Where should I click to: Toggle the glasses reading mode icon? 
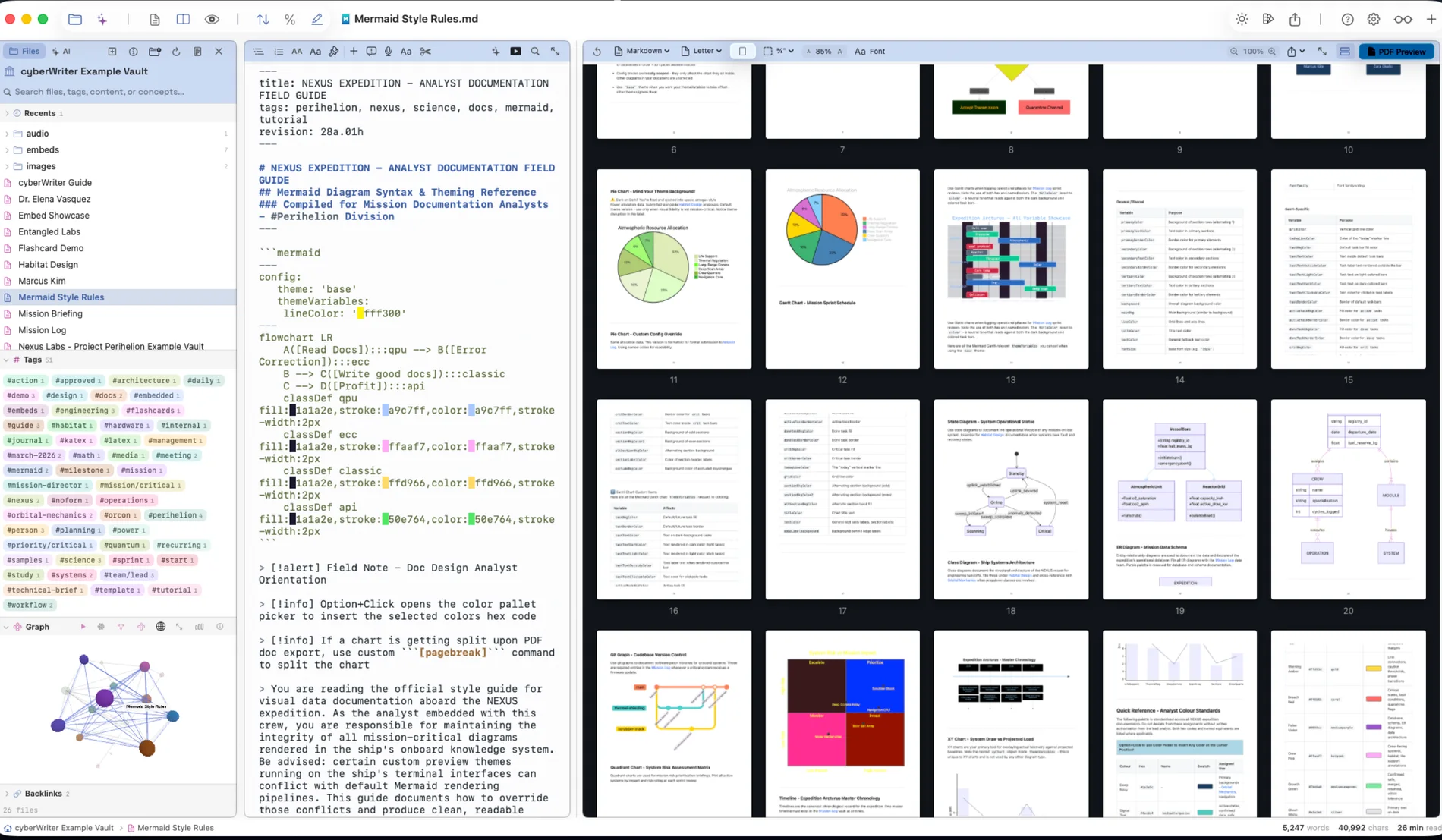[1403, 19]
